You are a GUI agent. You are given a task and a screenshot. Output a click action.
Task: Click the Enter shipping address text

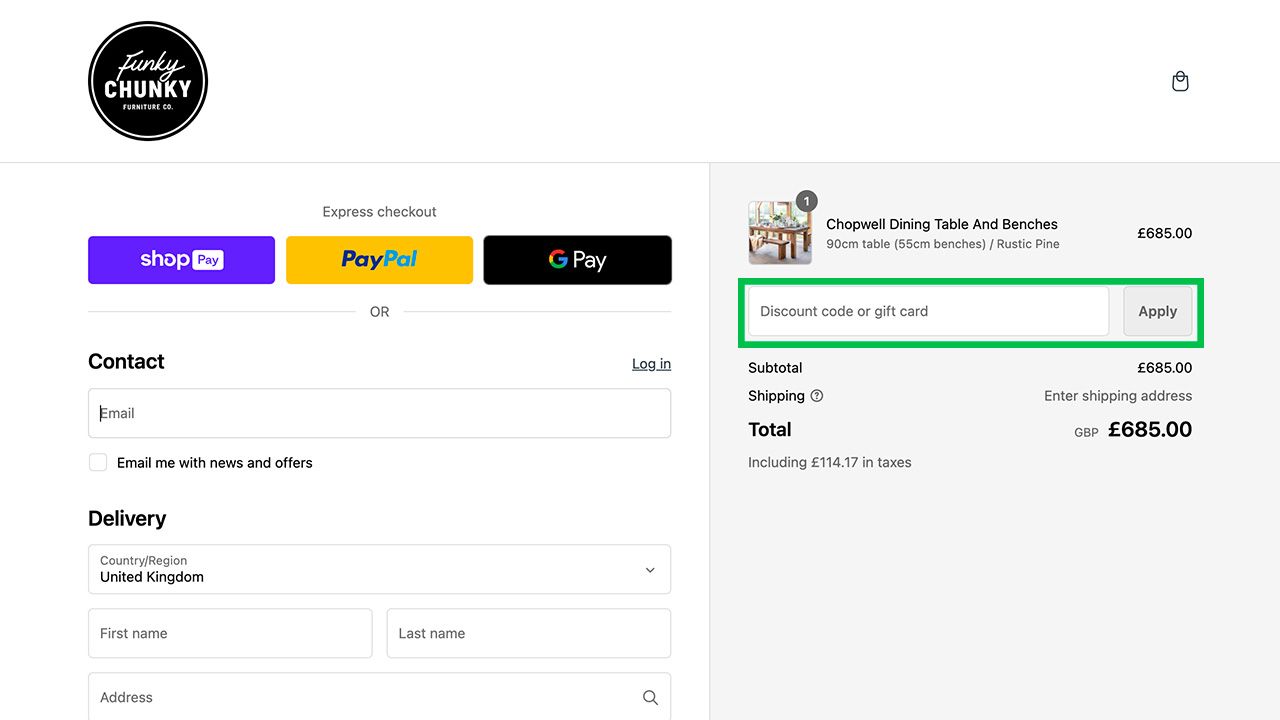click(1118, 396)
